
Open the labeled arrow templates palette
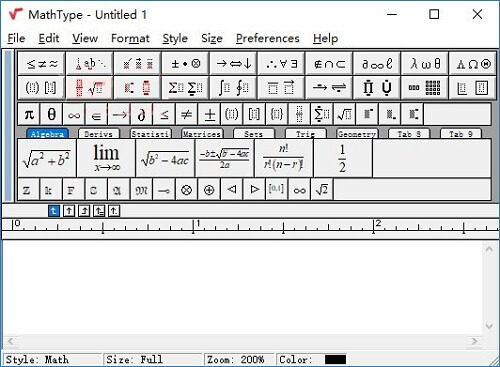click(x=329, y=88)
